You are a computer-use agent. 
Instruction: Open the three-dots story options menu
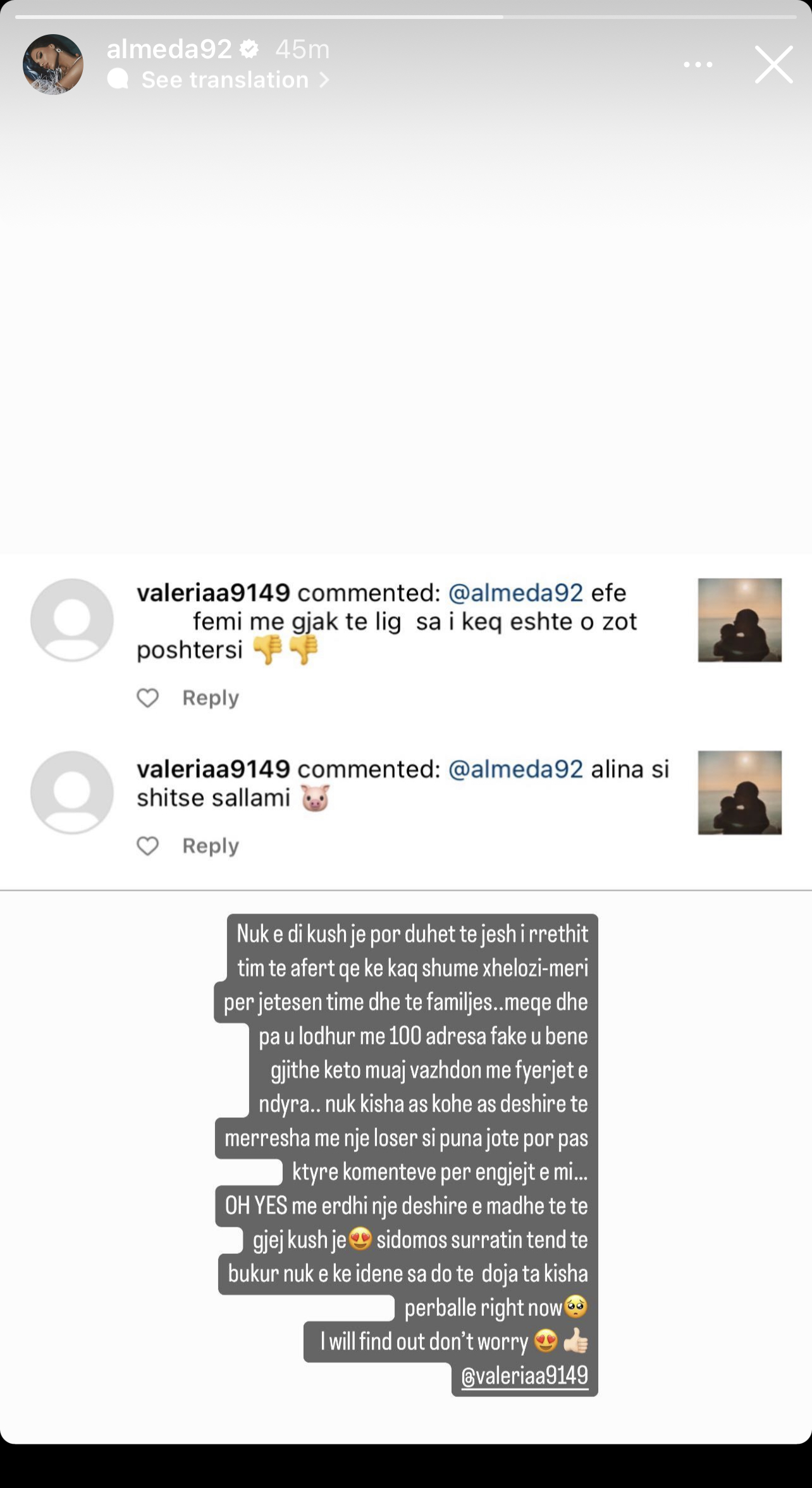[698, 65]
